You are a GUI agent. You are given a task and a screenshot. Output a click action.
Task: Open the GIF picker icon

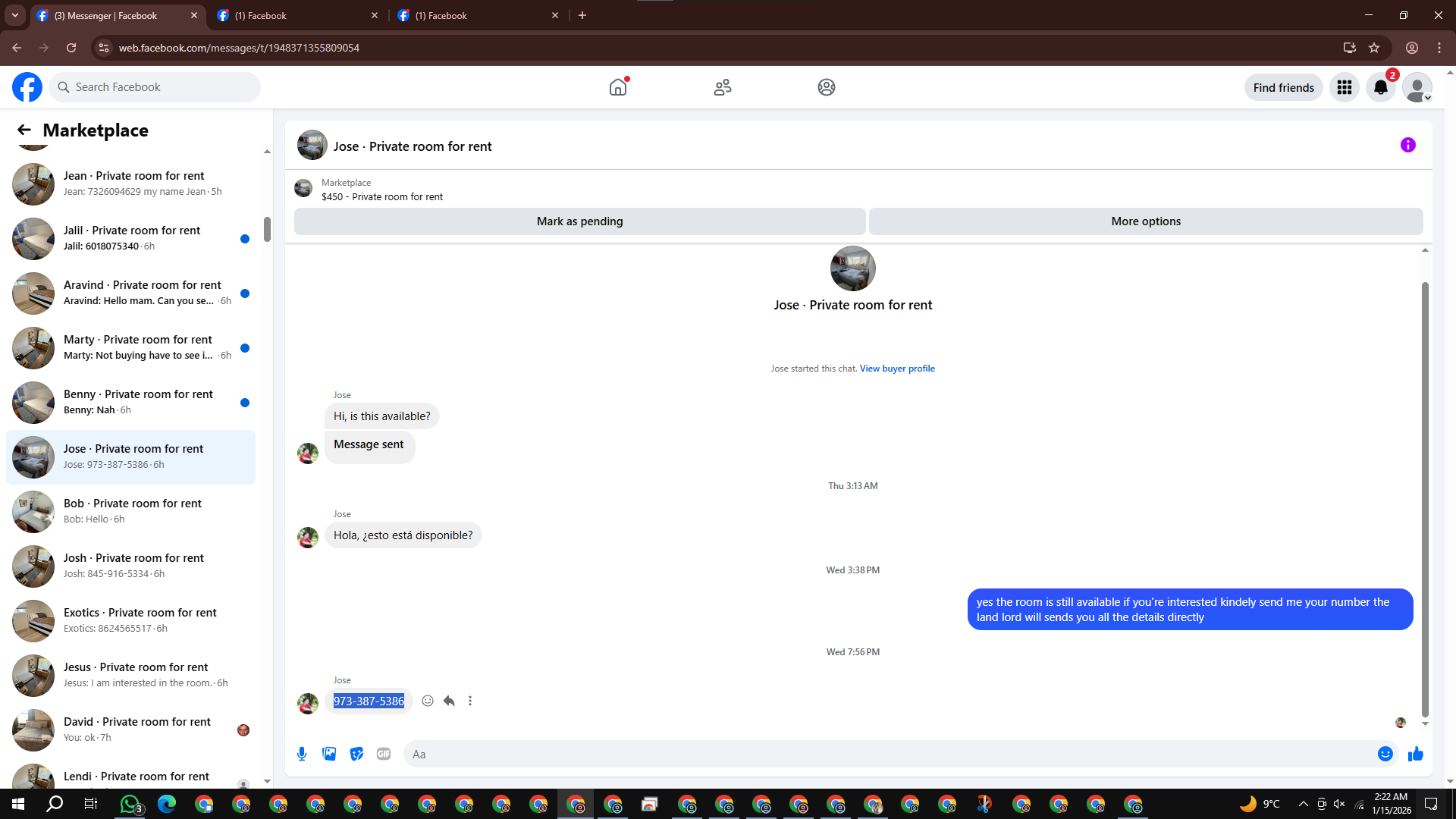(384, 754)
